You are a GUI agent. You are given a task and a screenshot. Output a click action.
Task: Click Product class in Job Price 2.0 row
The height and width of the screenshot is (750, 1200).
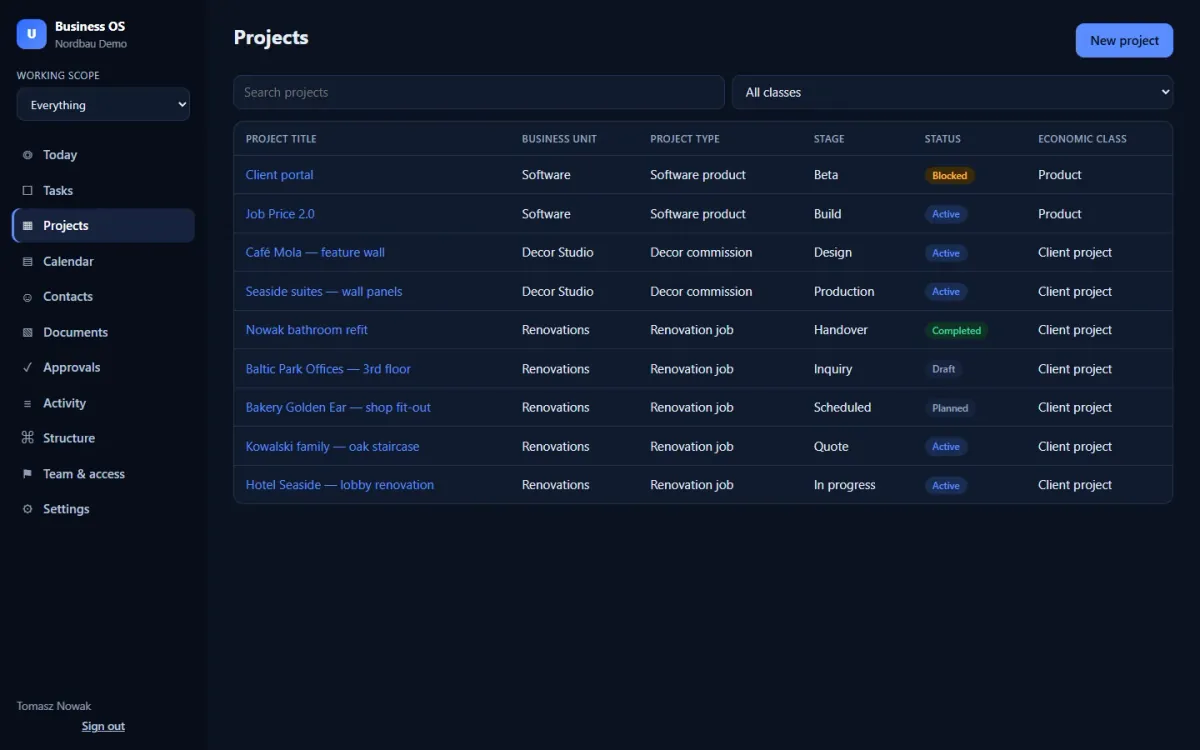[x=1060, y=214]
